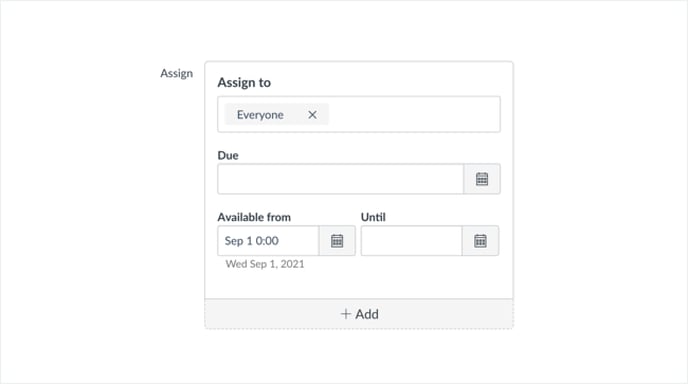Click the Until field label
This screenshot has width=688, height=384.
point(373,217)
